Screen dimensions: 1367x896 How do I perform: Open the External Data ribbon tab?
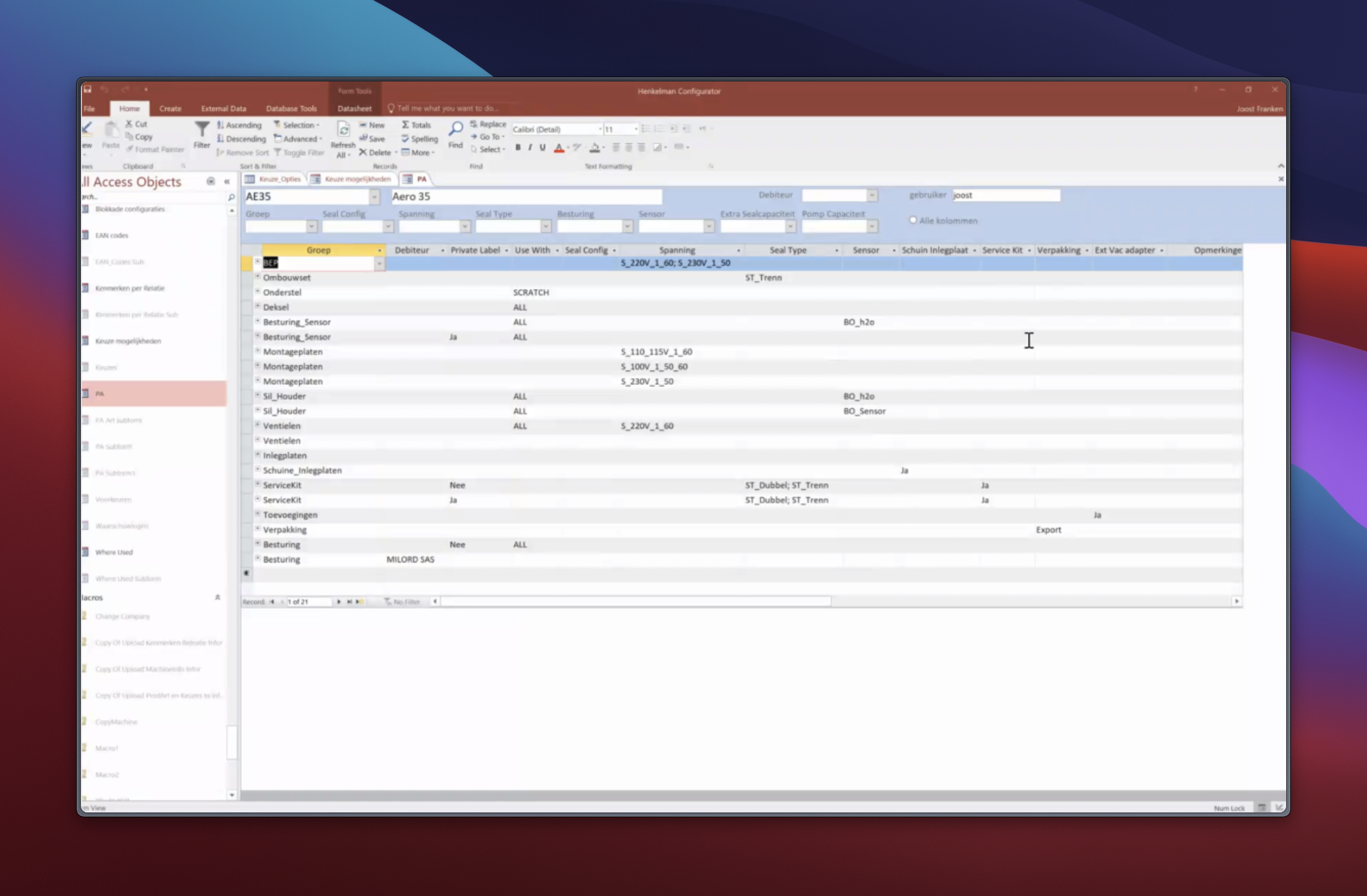coord(223,108)
